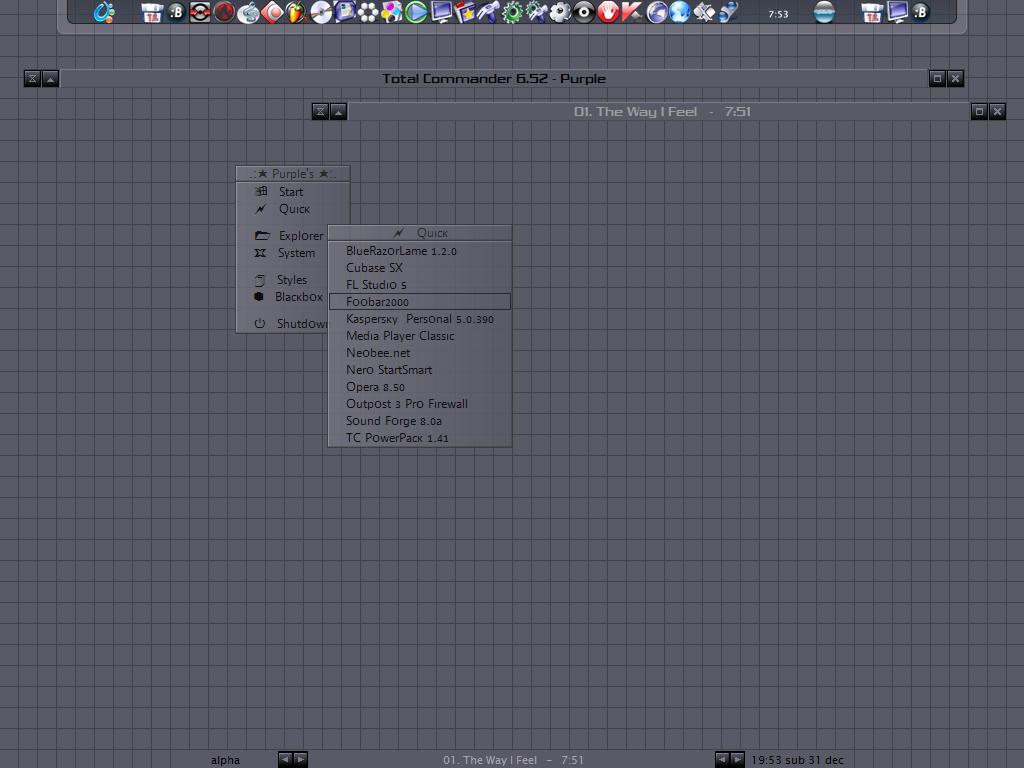The image size is (1024, 768).
Task: Expand the Quick entry in Purple's menu
Action: pos(293,209)
